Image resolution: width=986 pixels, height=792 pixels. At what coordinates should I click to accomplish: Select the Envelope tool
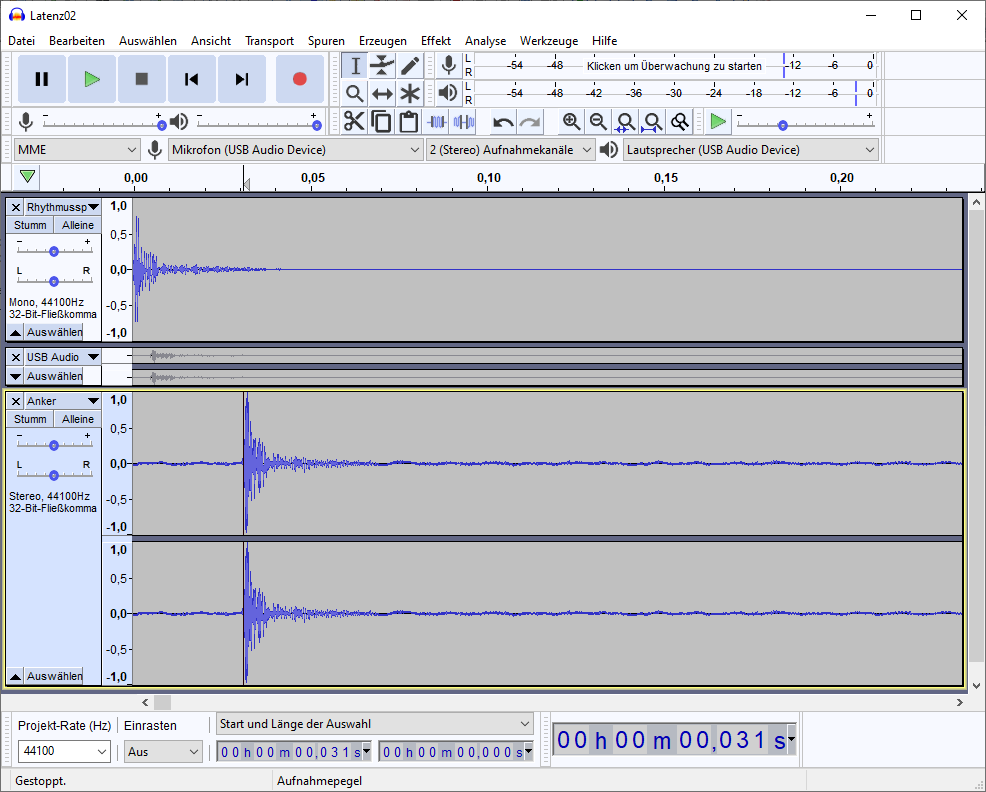[x=382, y=66]
